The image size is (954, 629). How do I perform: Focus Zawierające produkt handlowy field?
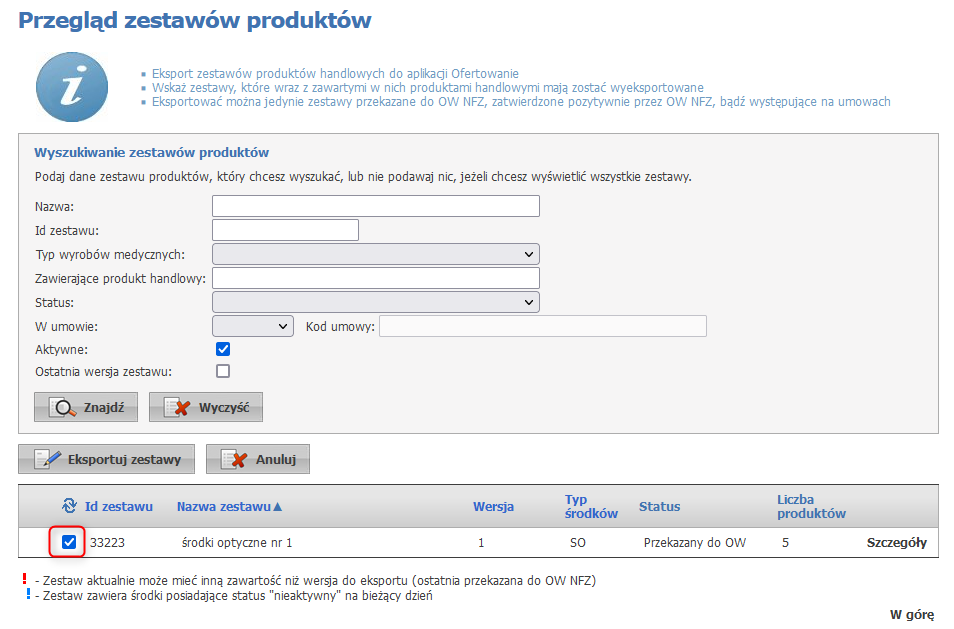[375, 278]
